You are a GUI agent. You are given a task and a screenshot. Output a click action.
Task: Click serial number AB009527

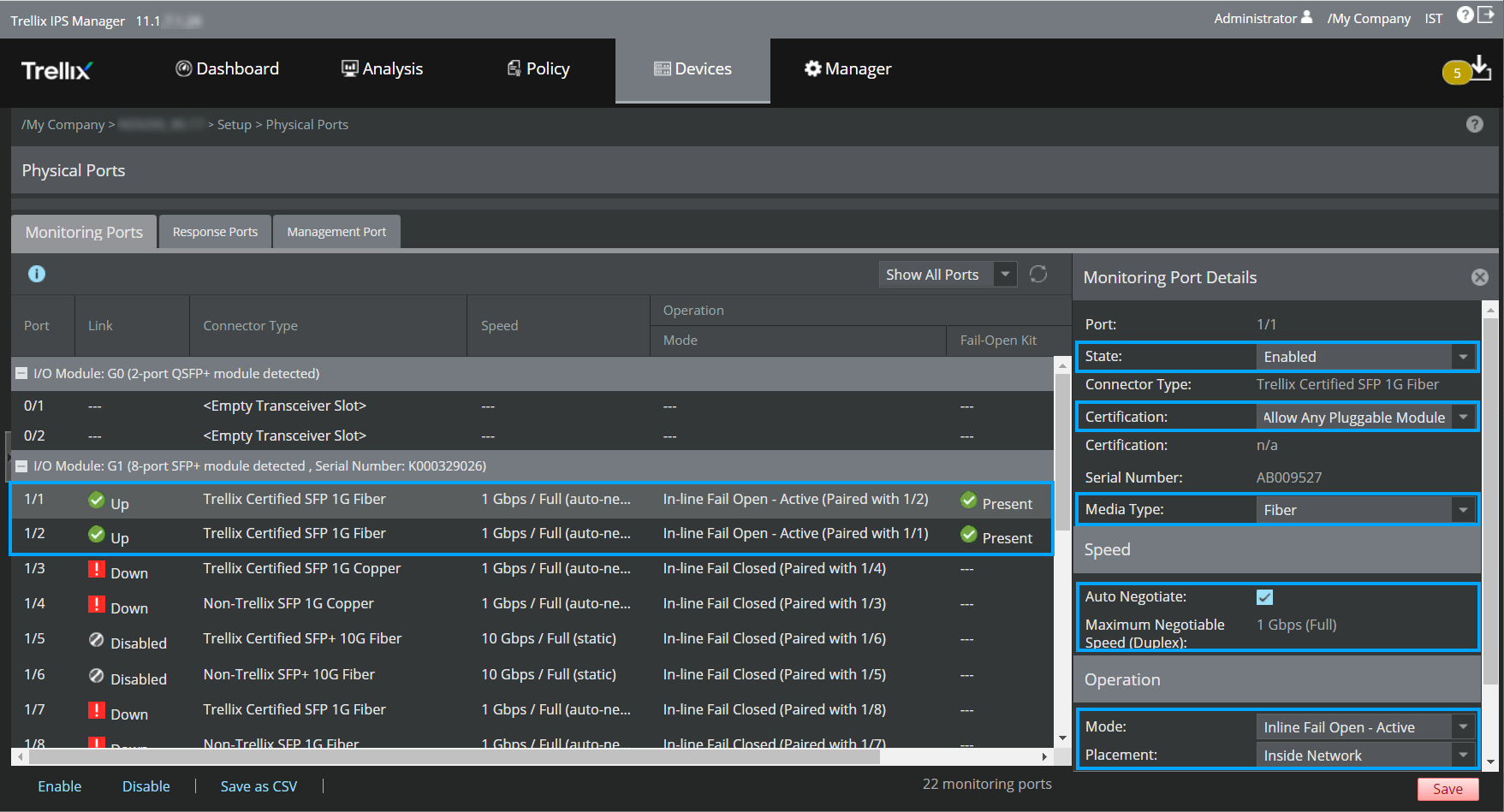tap(1288, 477)
